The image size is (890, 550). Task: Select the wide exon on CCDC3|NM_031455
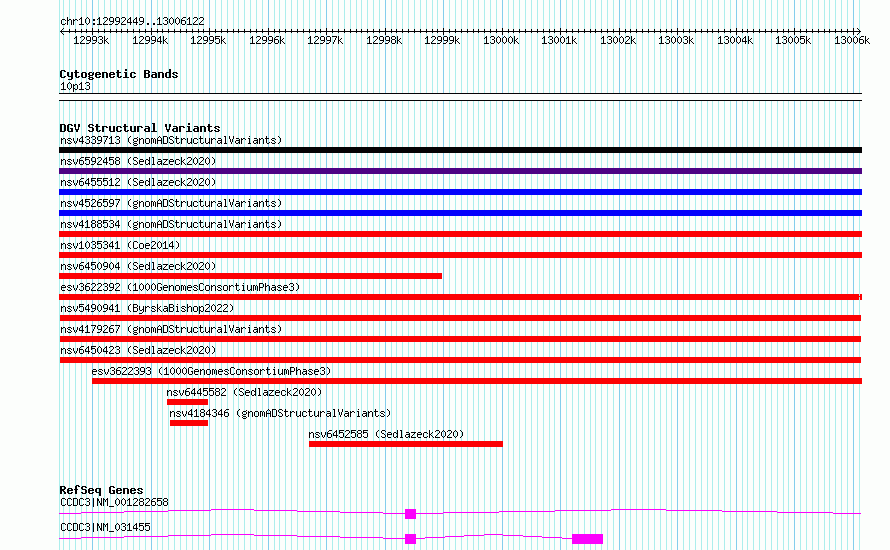pyautogui.click(x=587, y=539)
